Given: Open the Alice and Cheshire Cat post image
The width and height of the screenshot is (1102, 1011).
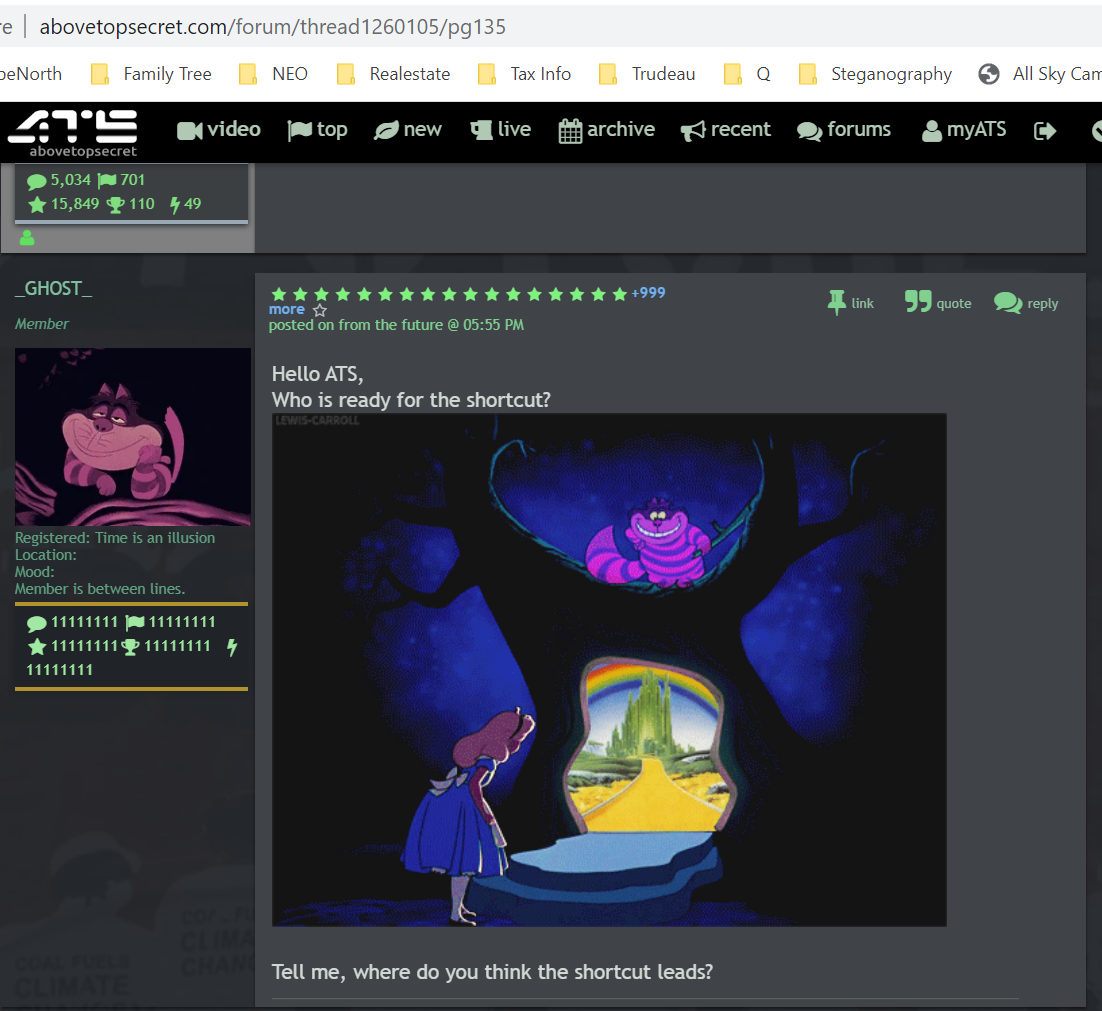Looking at the screenshot, I should (x=609, y=670).
